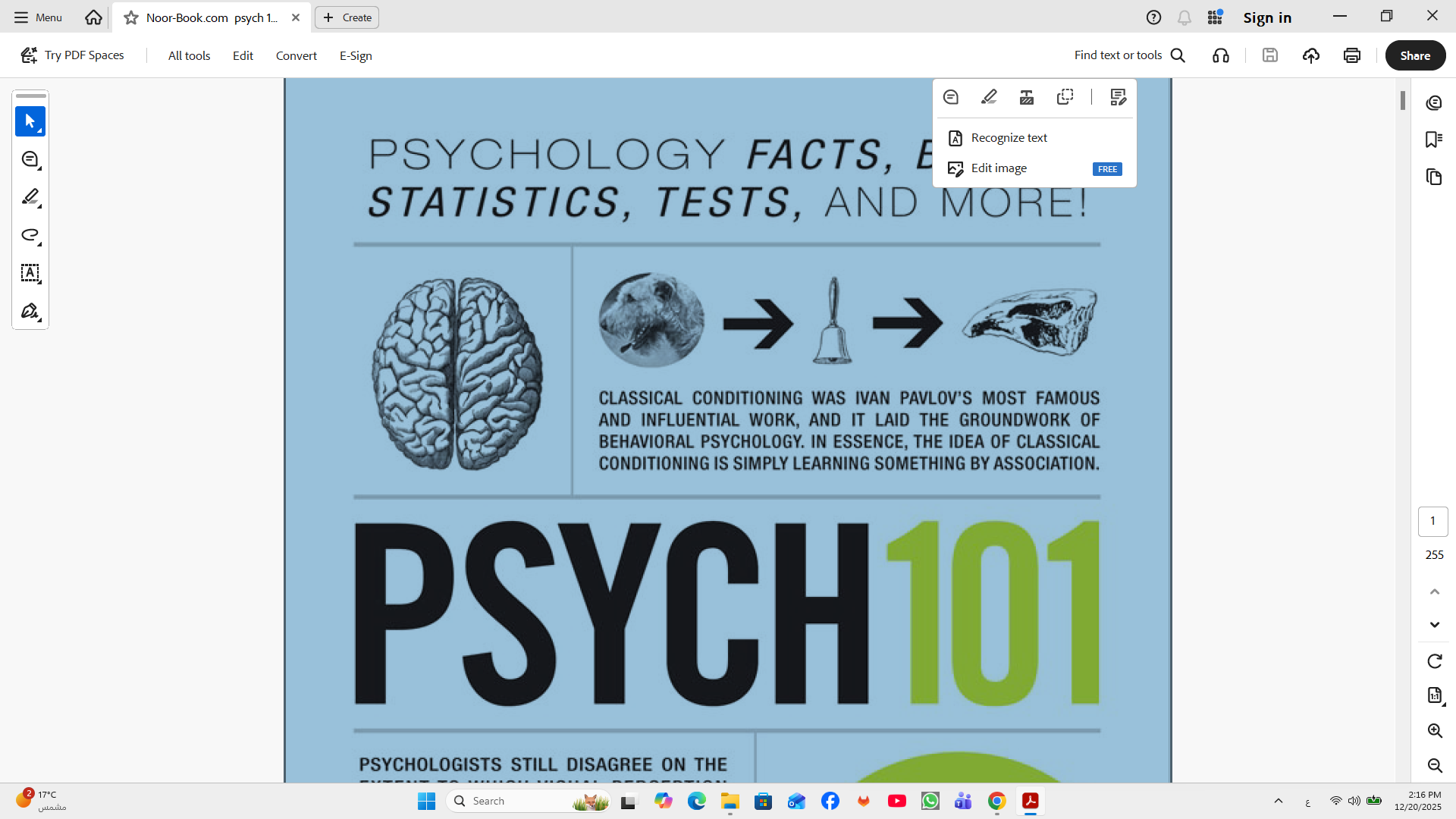Click the taskbar Search box

click(x=529, y=801)
